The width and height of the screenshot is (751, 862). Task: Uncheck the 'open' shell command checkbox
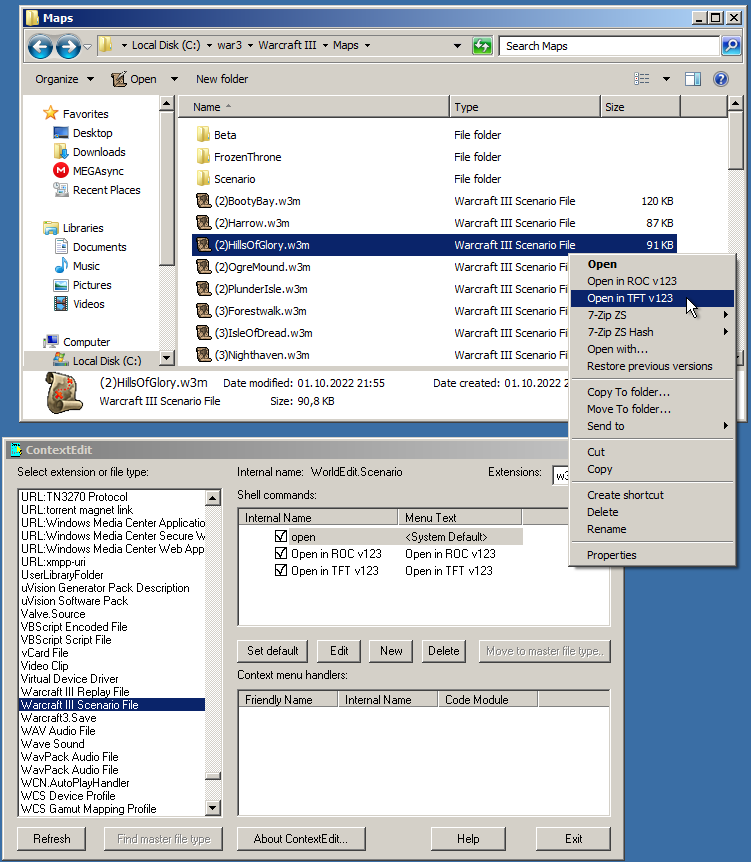click(281, 536)
